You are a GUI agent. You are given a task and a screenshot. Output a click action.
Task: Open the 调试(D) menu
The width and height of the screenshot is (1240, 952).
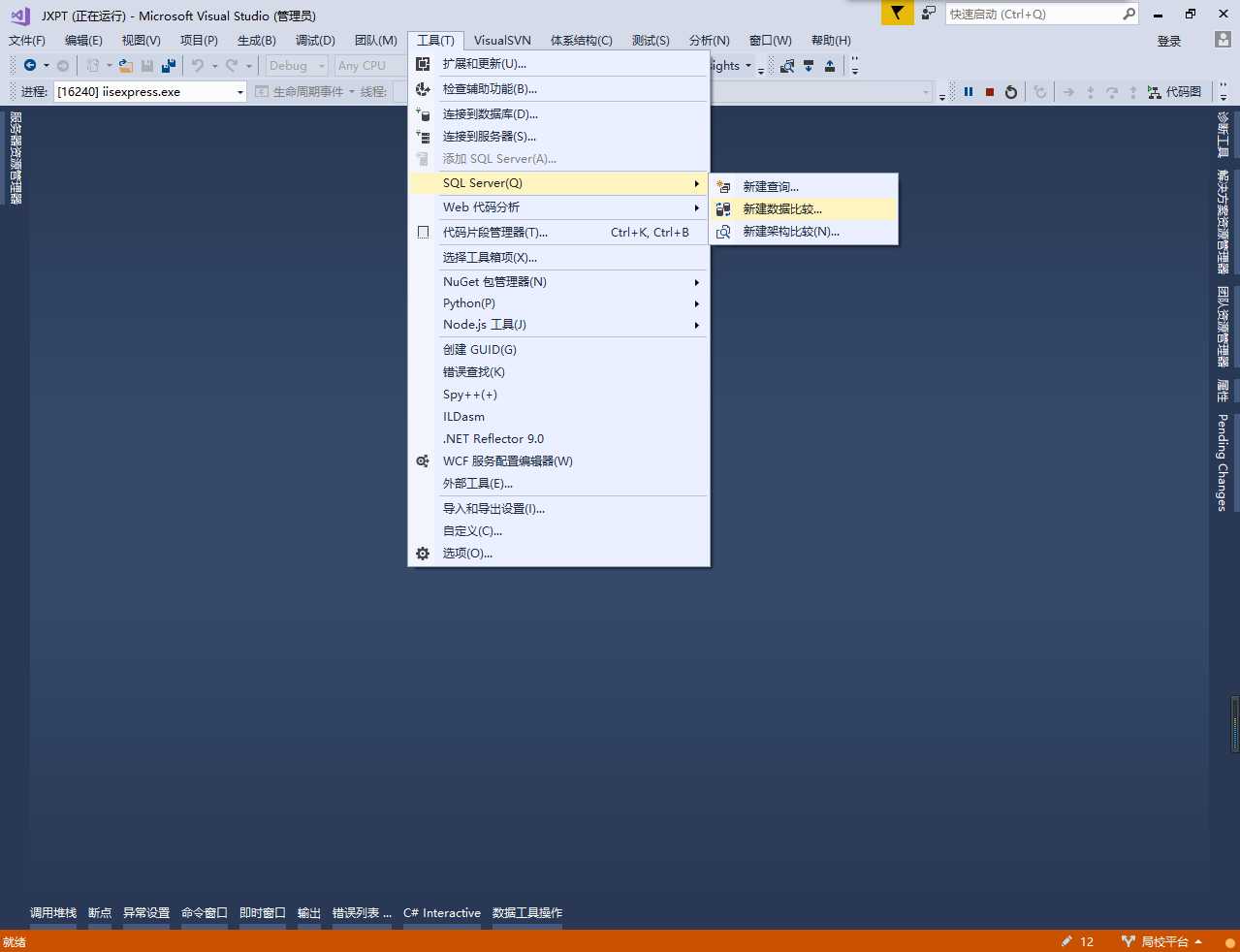(315, 41)
